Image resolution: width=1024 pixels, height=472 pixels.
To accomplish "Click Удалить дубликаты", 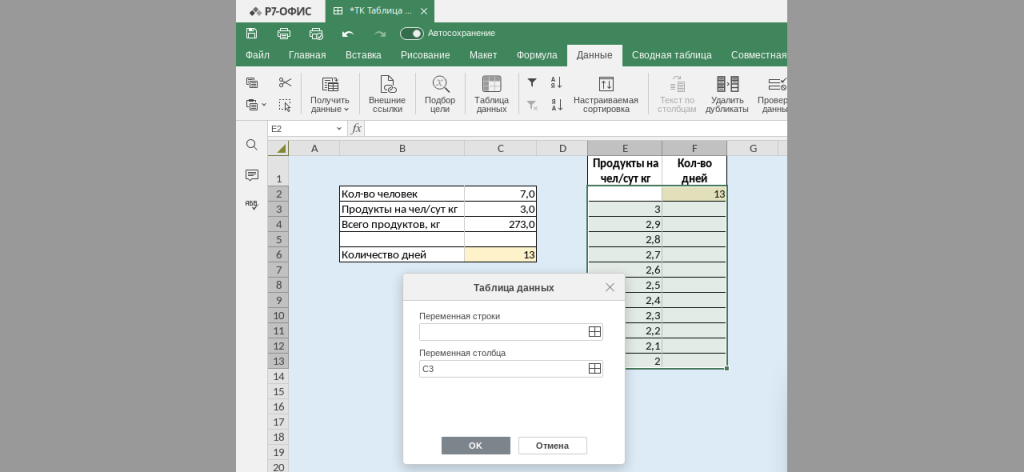I will pyautogui.click(x=727, y=95).
